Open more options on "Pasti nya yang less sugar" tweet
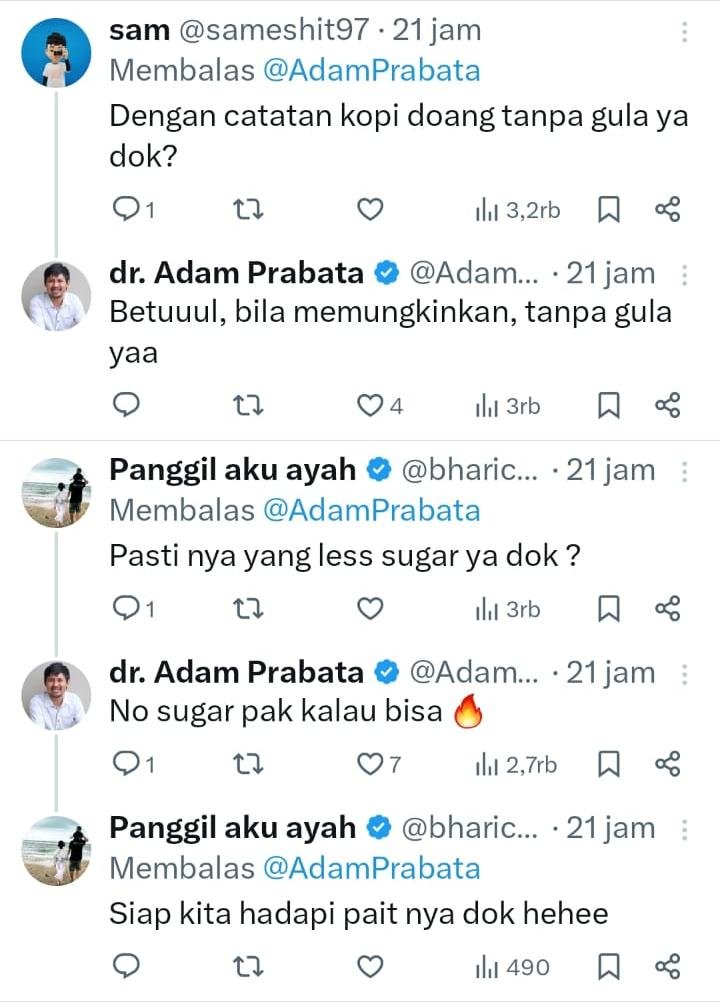This screenshot has width=720, height=1008. [x=684, y=470]
